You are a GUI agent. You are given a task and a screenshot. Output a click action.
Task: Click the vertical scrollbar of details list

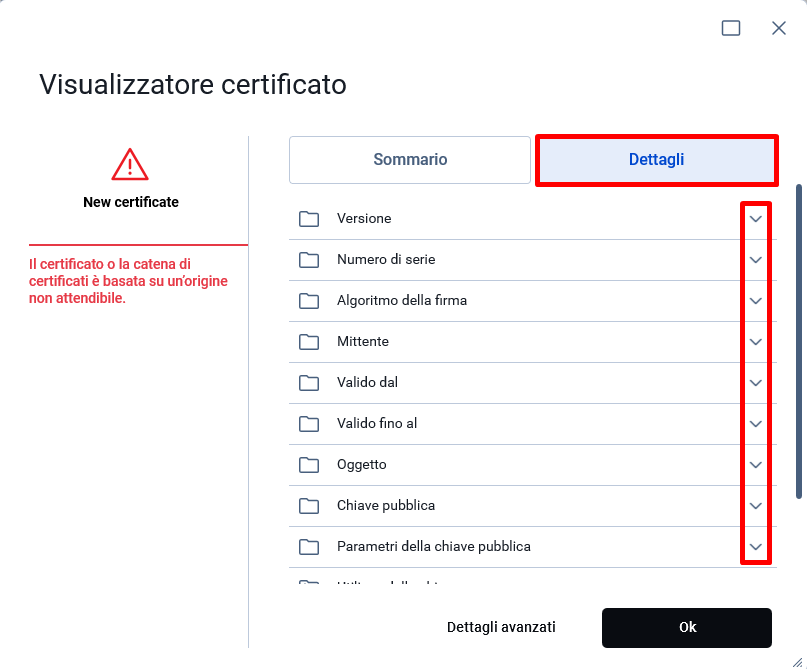[x=799, y=341]
